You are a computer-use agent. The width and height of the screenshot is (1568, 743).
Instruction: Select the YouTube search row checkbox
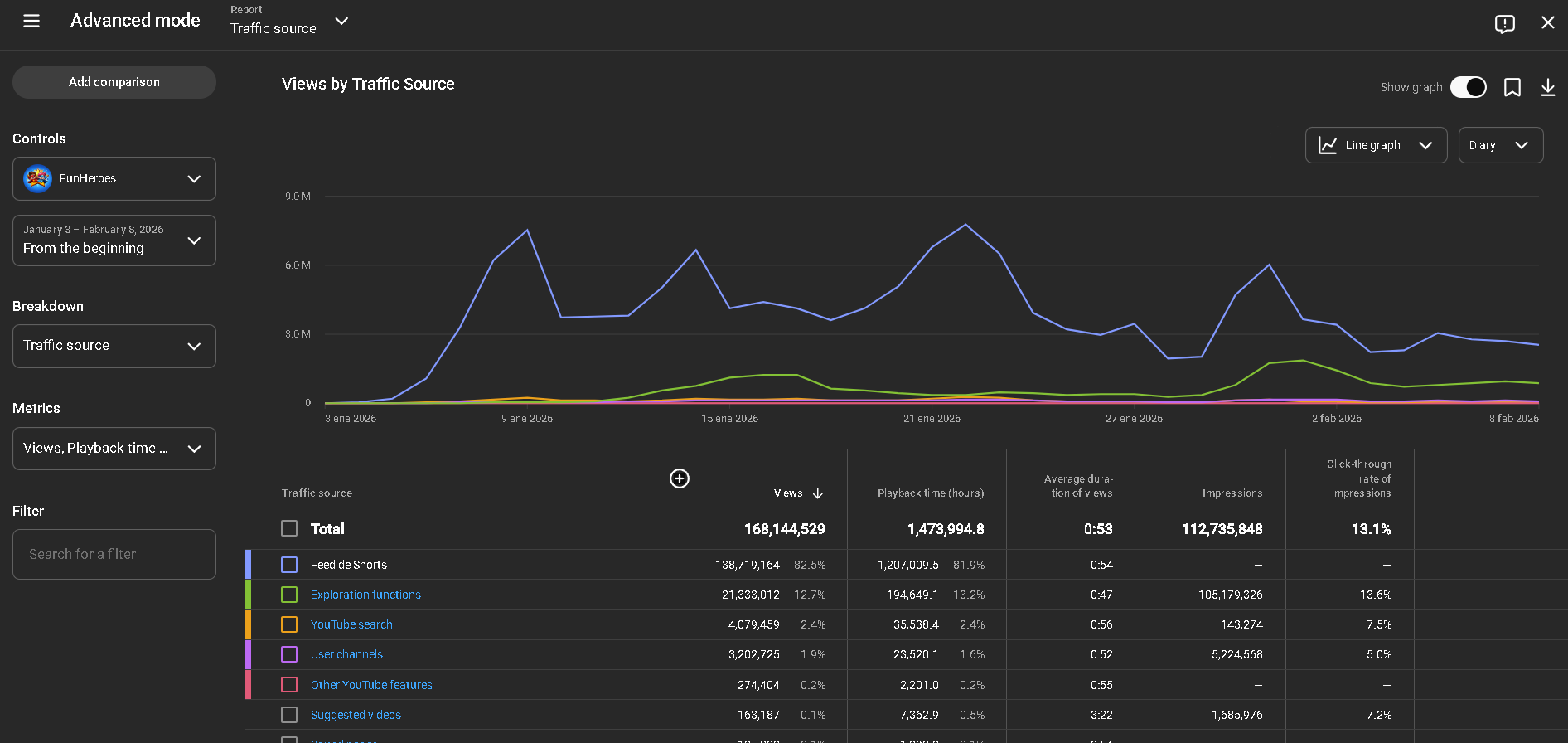pos(289,624)
